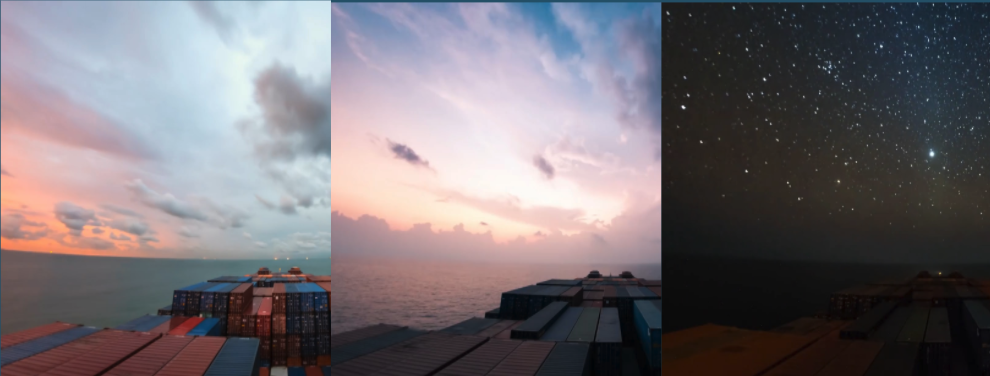990x376 pixels.
Task: Click the large grey cloud in left photo
Action: pyautogui.click(x=292, y=110)
